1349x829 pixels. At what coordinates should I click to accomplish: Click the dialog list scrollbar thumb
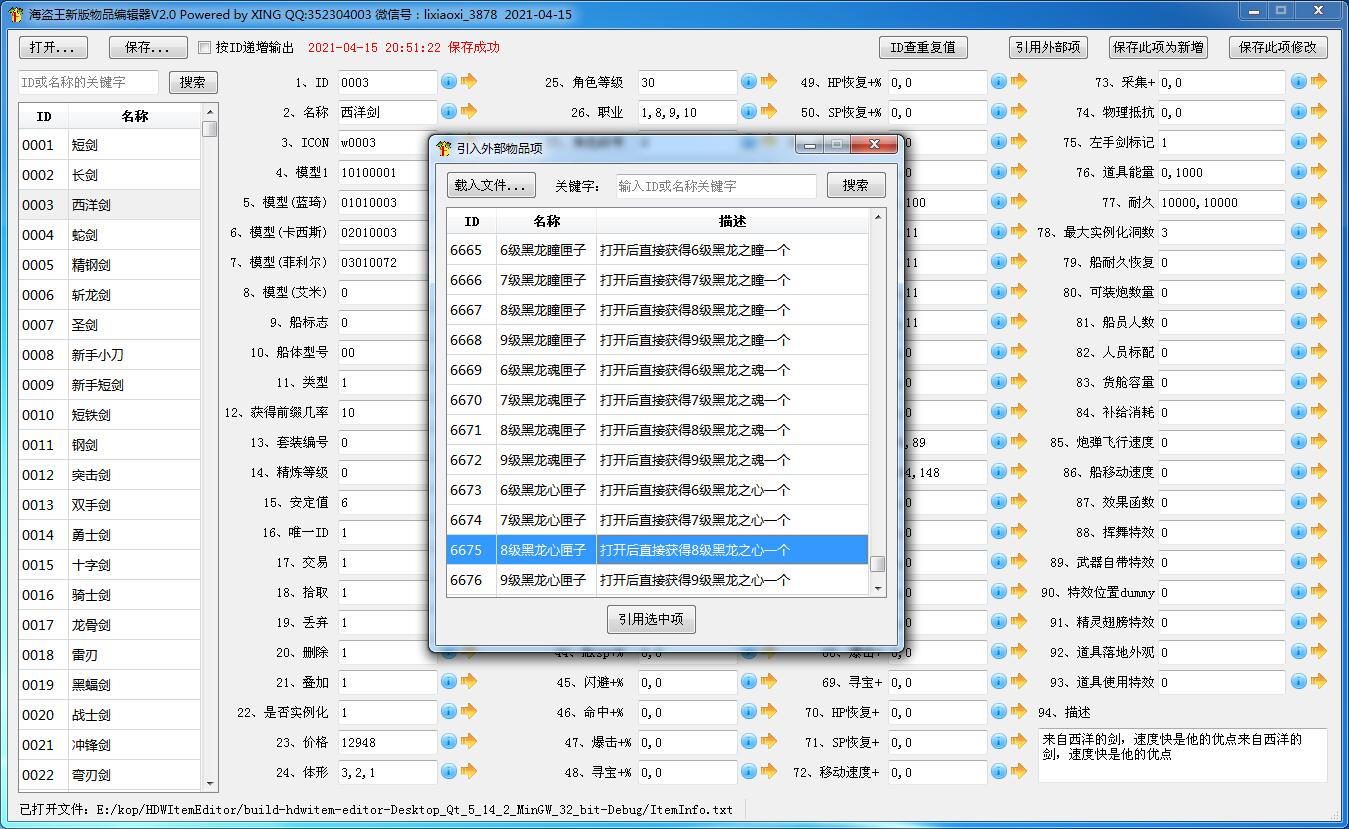coord(877,564)
